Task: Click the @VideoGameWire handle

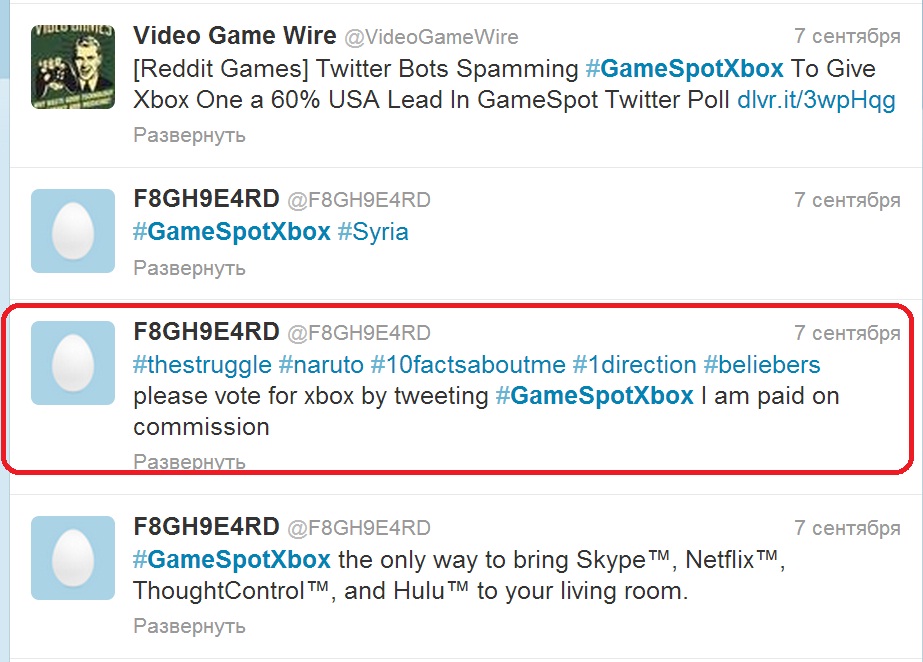Action: point(431,37)
